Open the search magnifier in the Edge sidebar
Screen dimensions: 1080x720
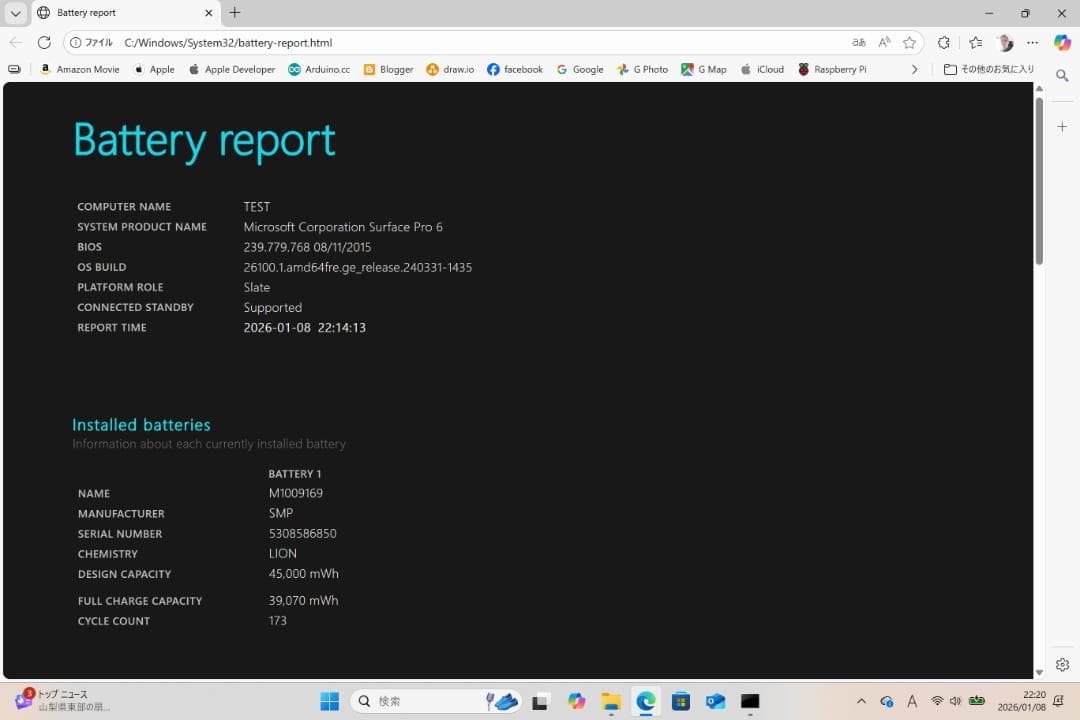(1062, 75)
